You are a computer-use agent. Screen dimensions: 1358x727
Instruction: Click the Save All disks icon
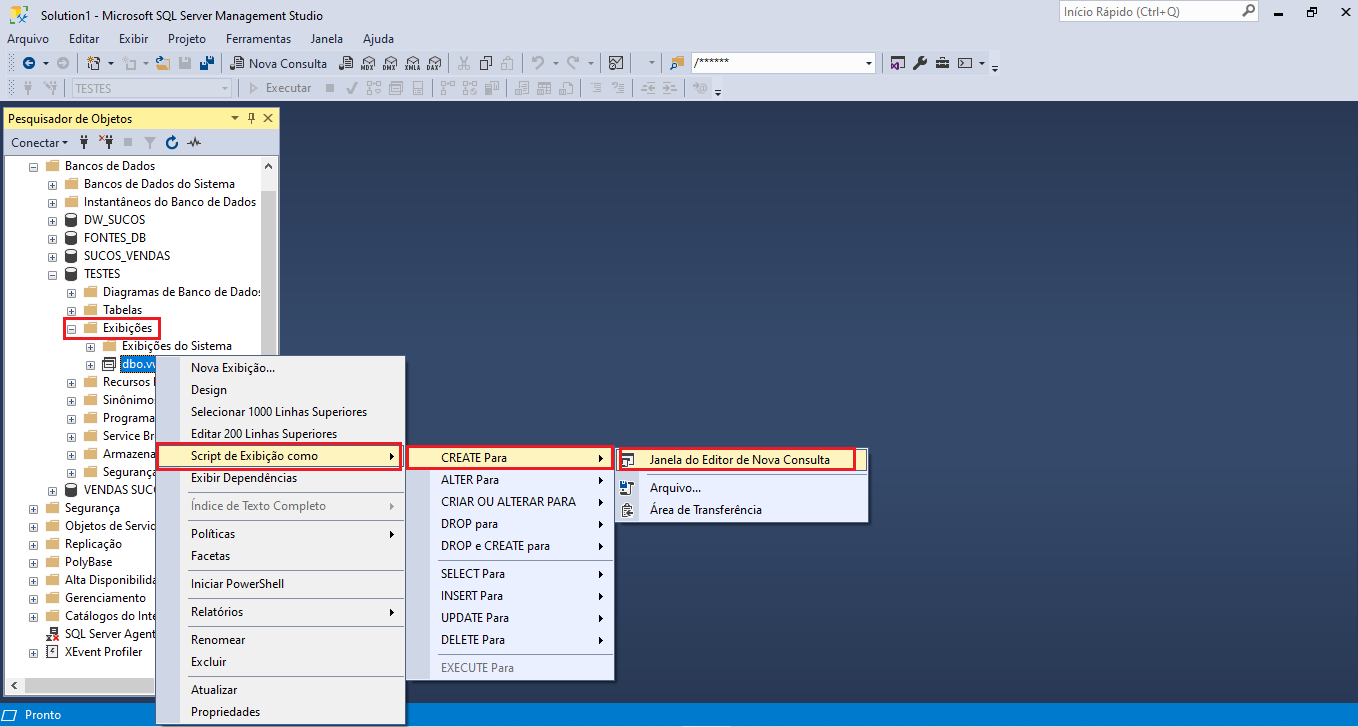(x=207, y=63)
